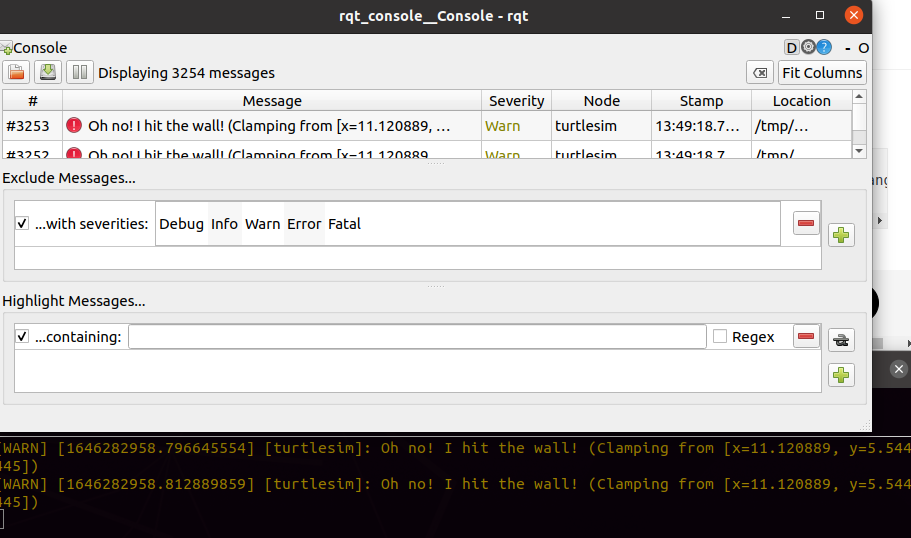Select Debug severity in exclude filter
Screen dimensions: 911x538
point(181,224)
